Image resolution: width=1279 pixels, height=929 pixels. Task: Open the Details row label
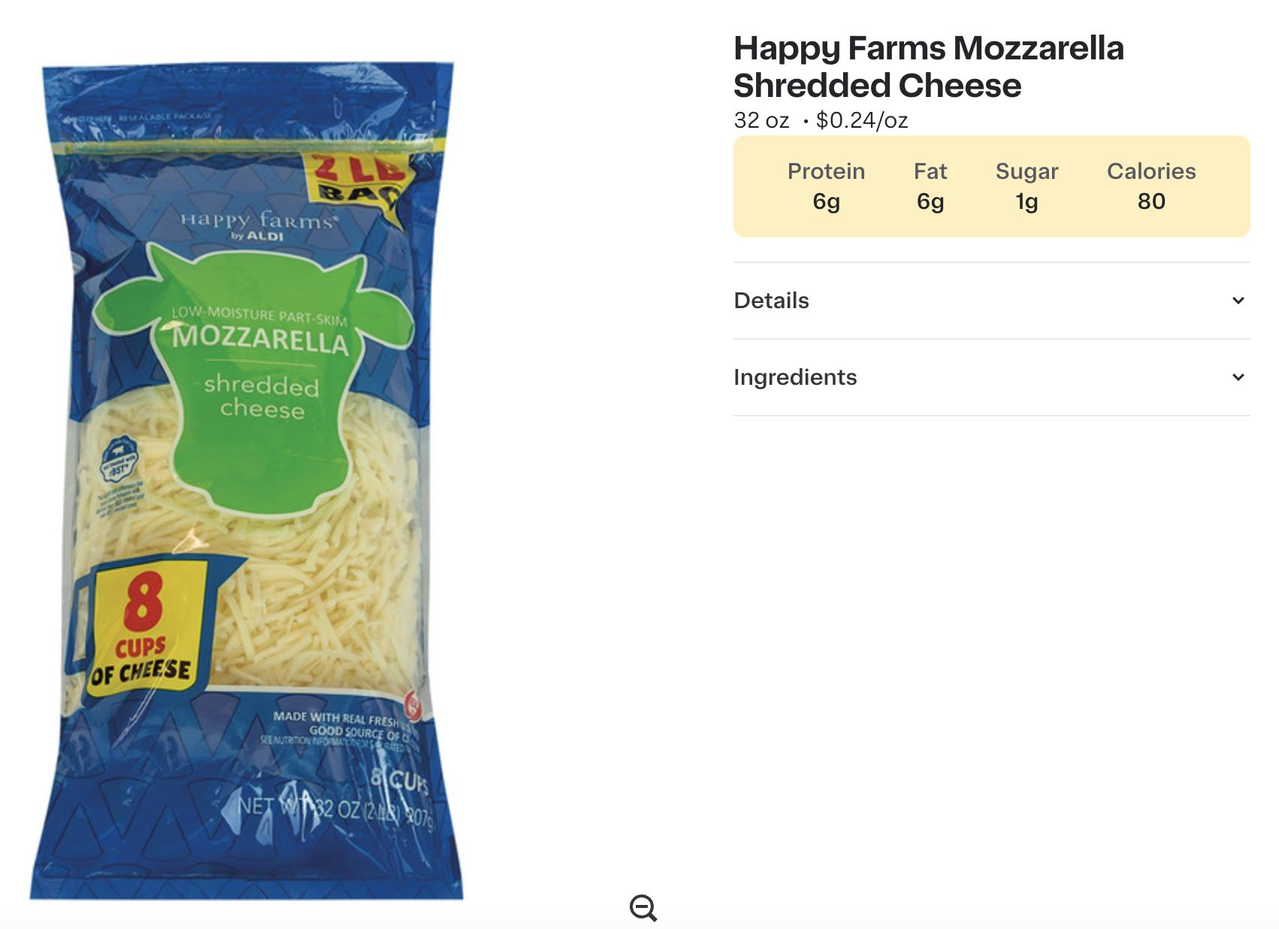[771, 300]
